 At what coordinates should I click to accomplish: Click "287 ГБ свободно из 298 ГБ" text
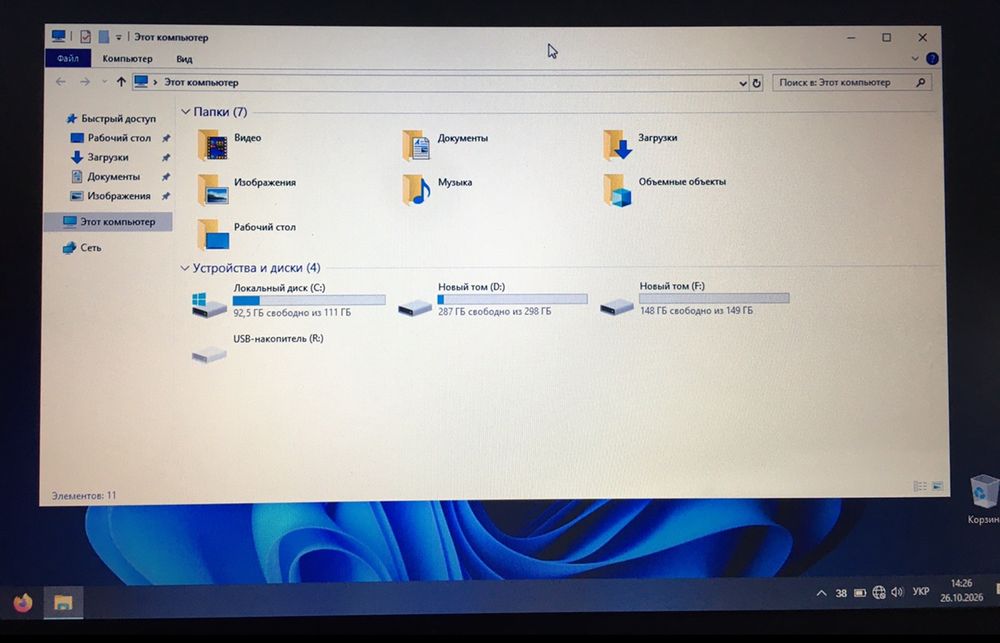[x=495, y=311]
